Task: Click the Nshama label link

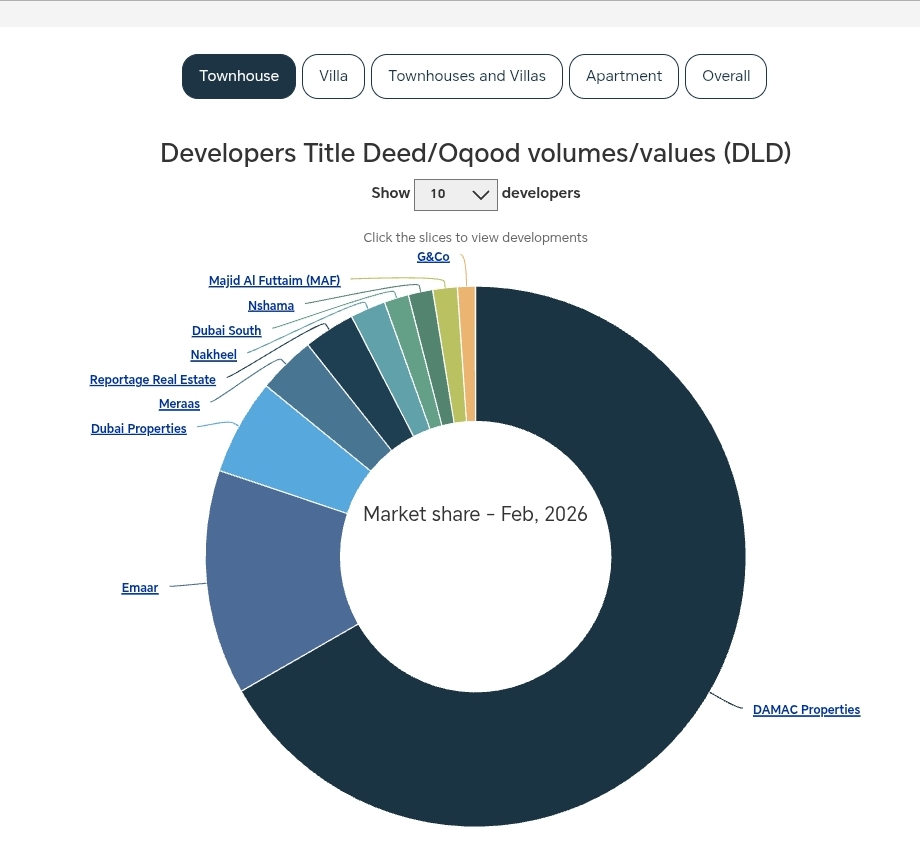Action: click(x=271, y=306)
